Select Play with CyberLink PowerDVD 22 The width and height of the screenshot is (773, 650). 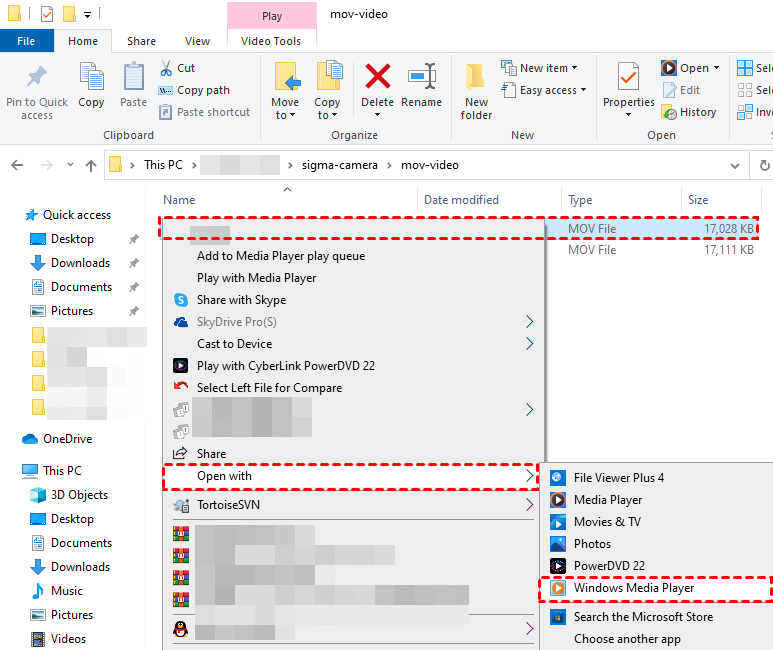[286, 366]
